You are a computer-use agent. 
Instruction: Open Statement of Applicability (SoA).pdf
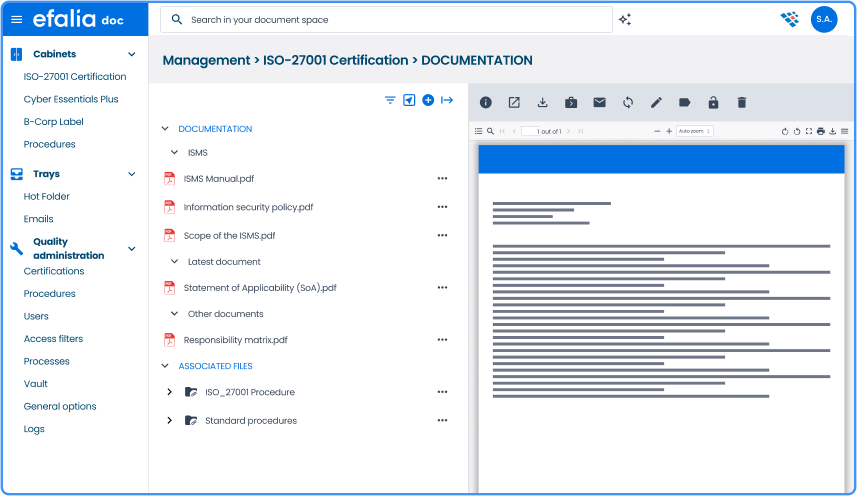click(x=260, y=288)
